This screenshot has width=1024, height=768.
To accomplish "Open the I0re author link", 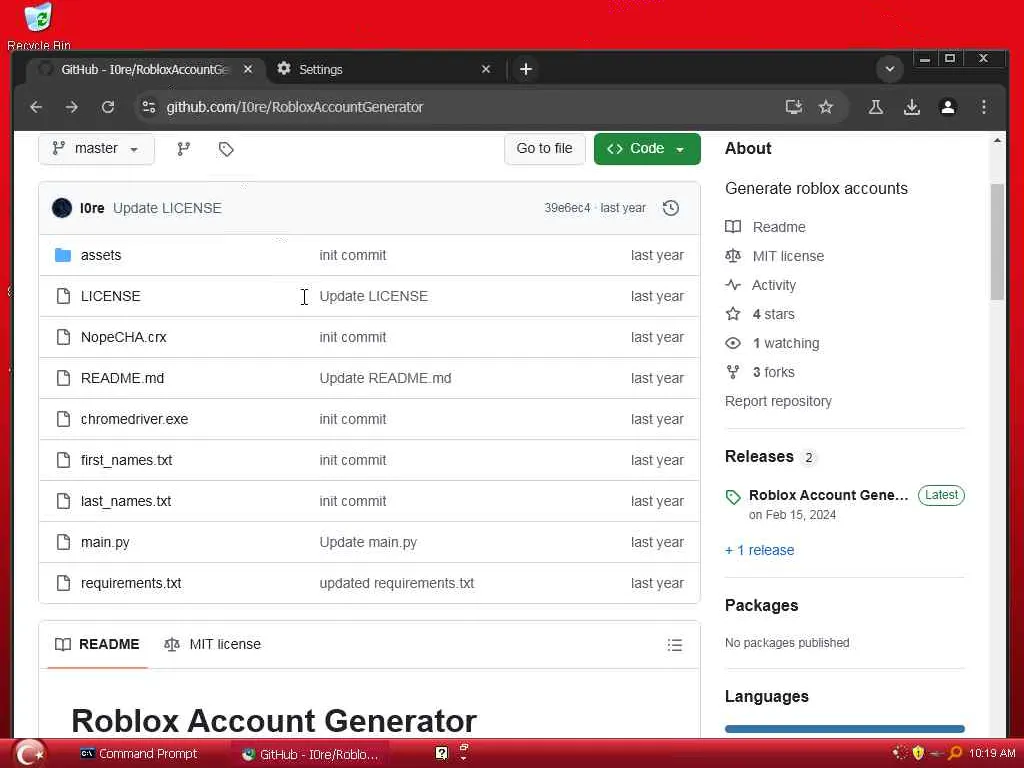I will pyautogui.click(x=92, y=208).
